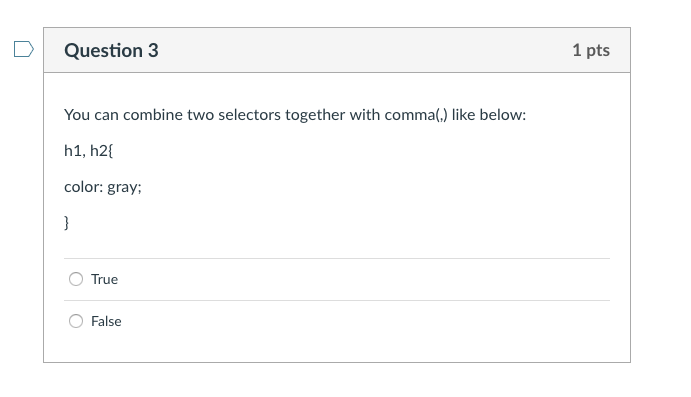Click "h2{" in the selector line
This screenshot has height=397, width=691.
click(101, 151)
